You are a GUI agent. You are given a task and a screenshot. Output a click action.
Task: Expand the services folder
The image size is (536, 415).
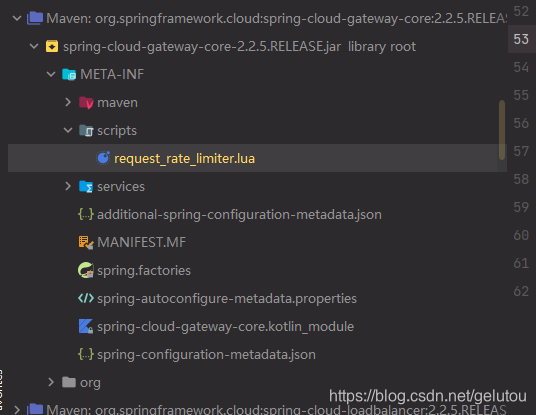[68, 186]
